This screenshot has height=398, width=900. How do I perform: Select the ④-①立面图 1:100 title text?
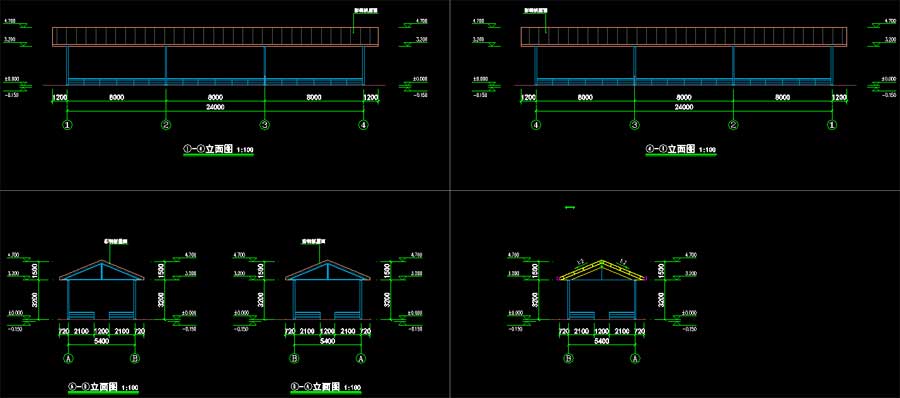[681, 149]
